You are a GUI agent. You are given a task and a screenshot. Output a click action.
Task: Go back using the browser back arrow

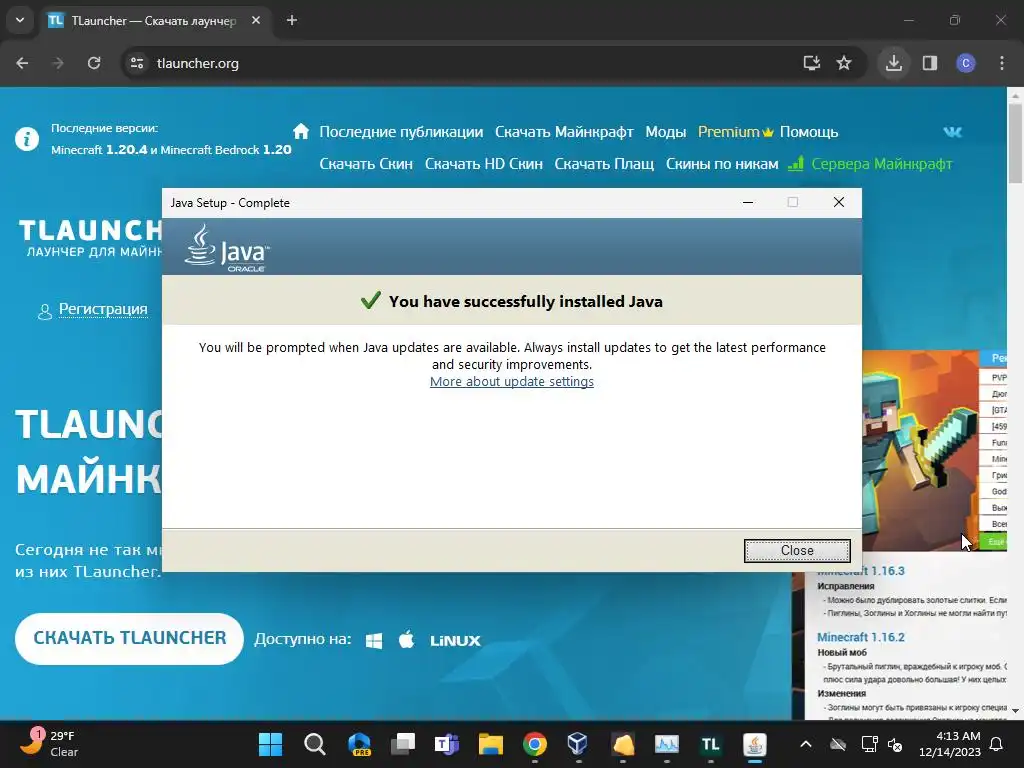coord(22,63)
